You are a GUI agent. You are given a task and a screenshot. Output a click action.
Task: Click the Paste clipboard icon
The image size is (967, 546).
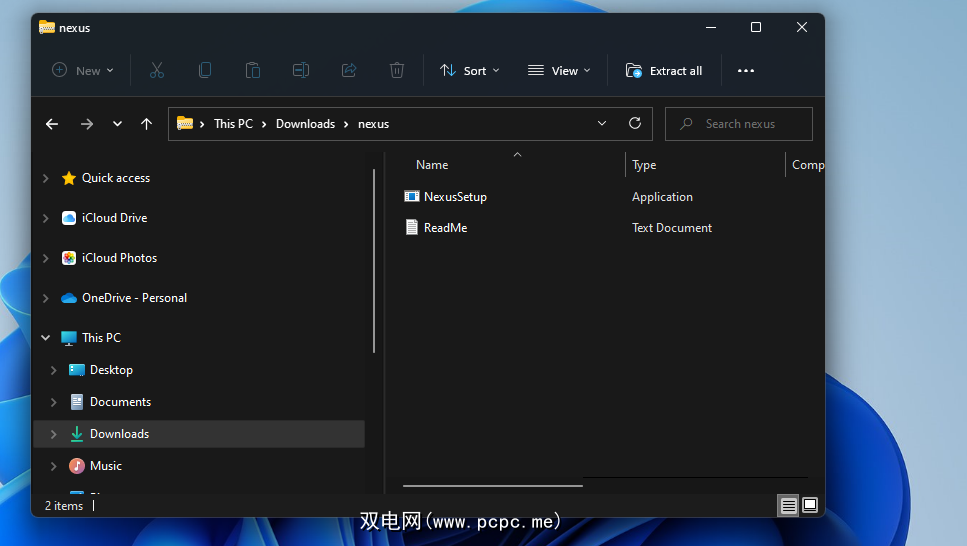tap(253, 70)
